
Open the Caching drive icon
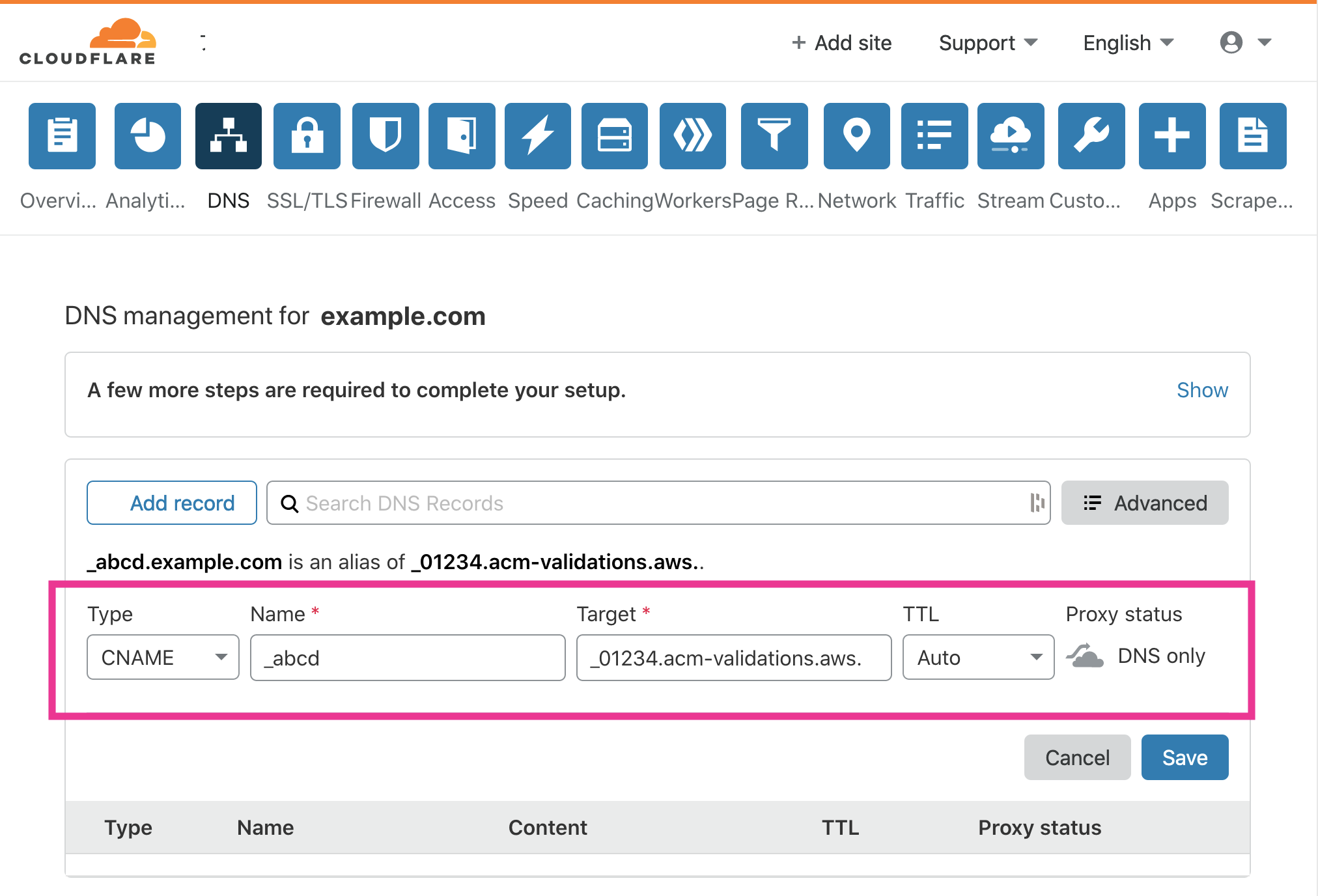coord(615,136)
